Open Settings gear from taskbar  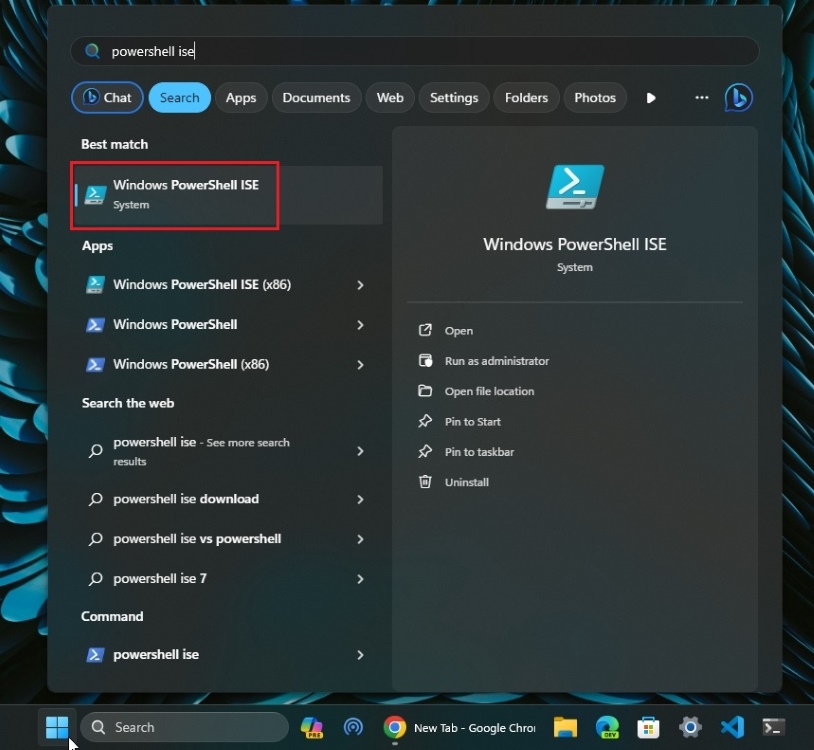pos(690,727)
